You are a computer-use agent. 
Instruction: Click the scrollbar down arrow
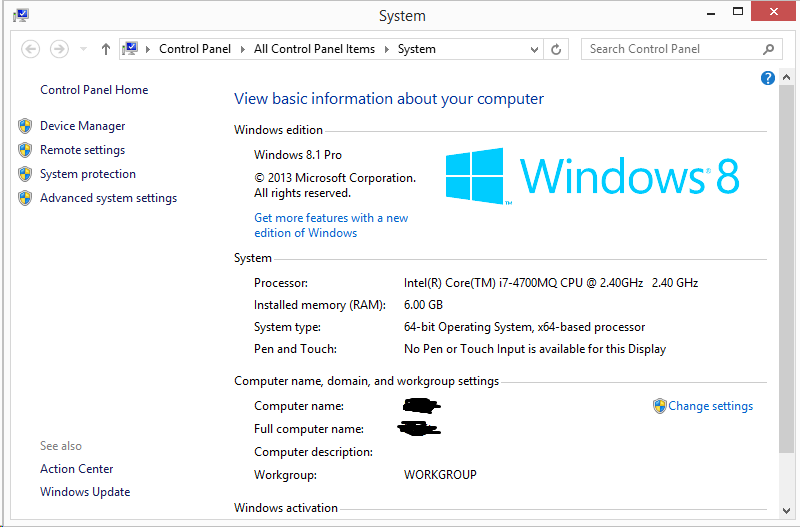point(786,510)
